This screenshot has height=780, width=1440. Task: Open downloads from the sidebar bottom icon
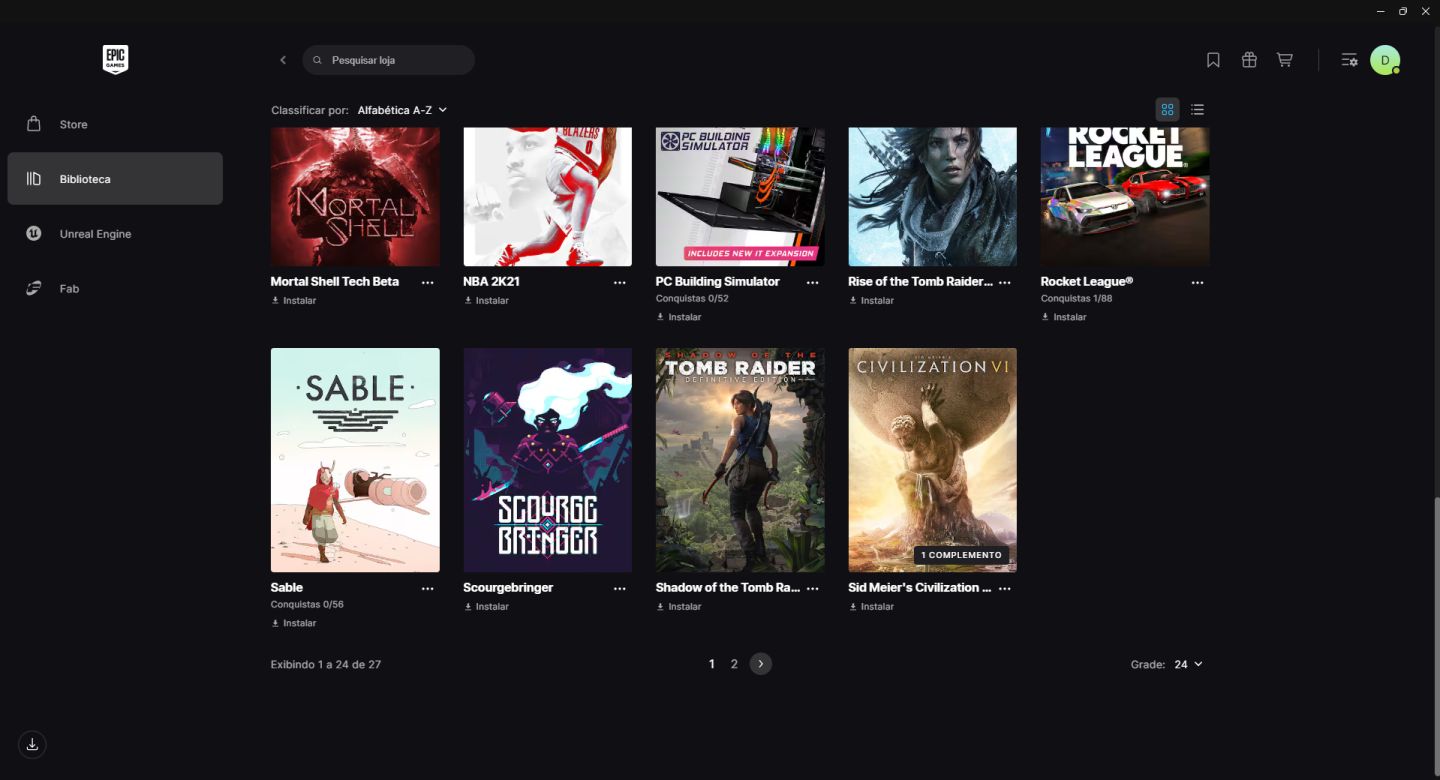click(x=32, y=744)
